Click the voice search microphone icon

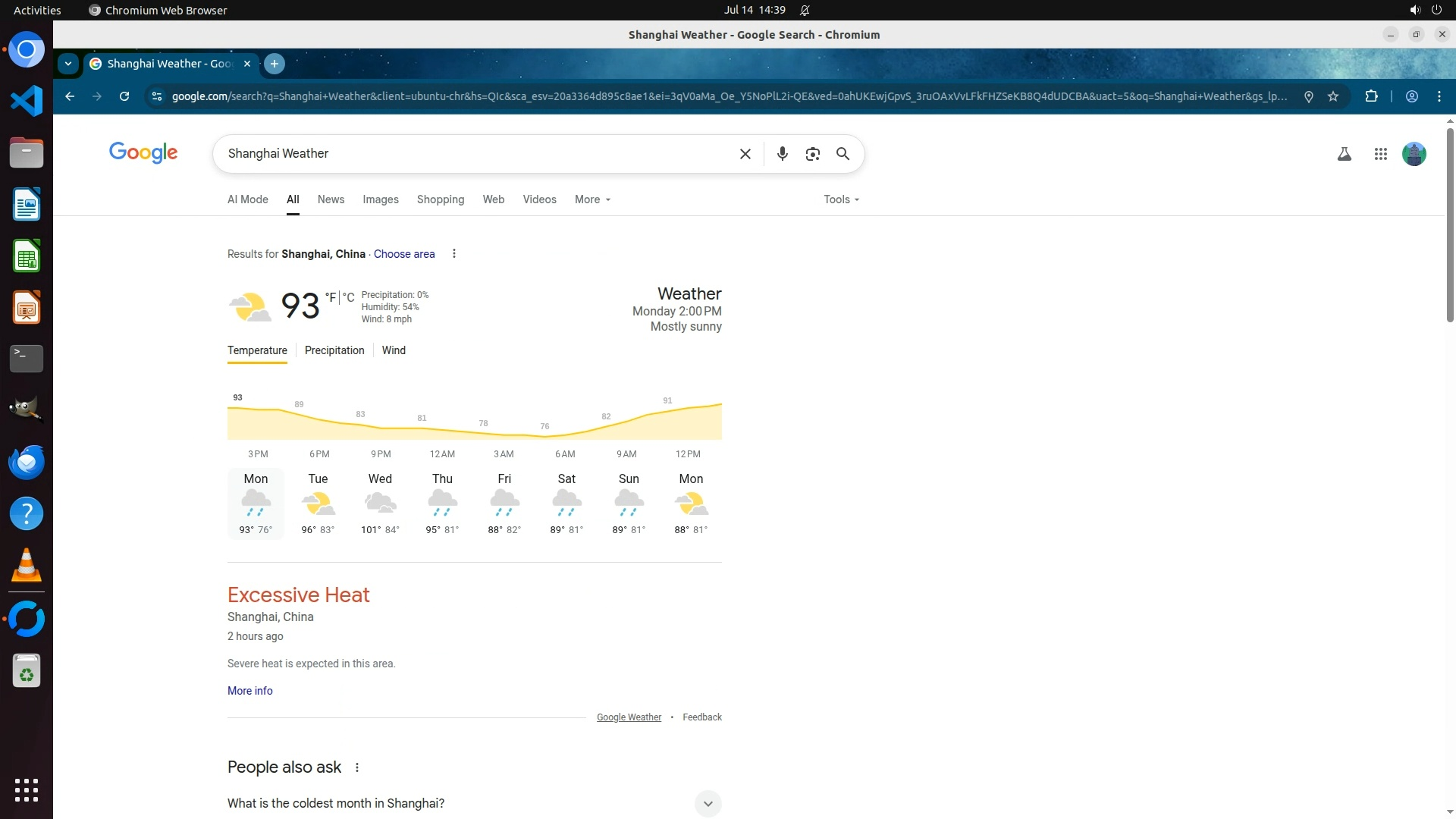click(x=782, y=154)
